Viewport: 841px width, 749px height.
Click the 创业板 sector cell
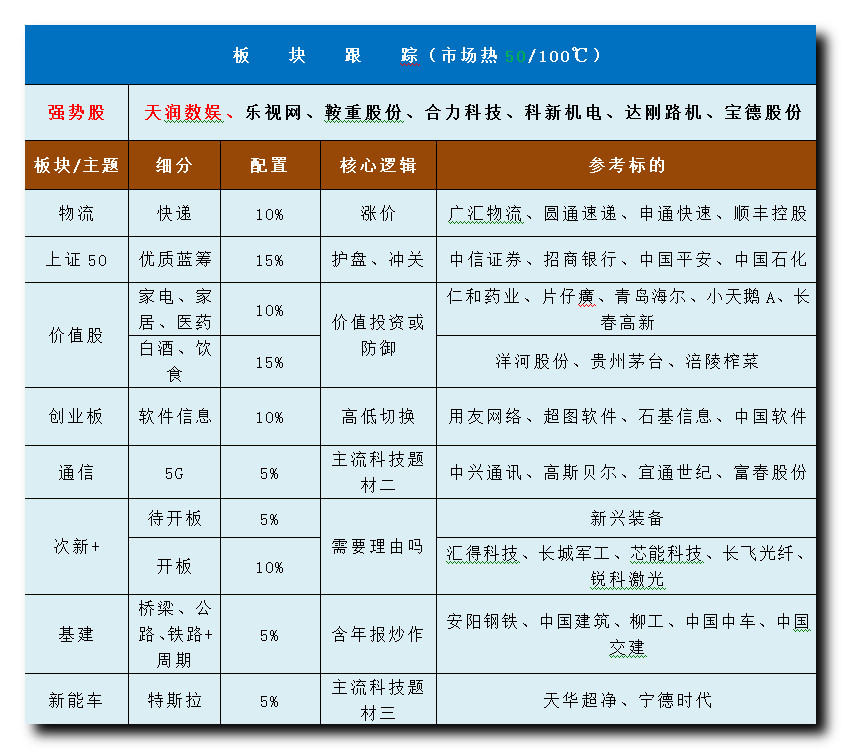(x=76, y=417)
